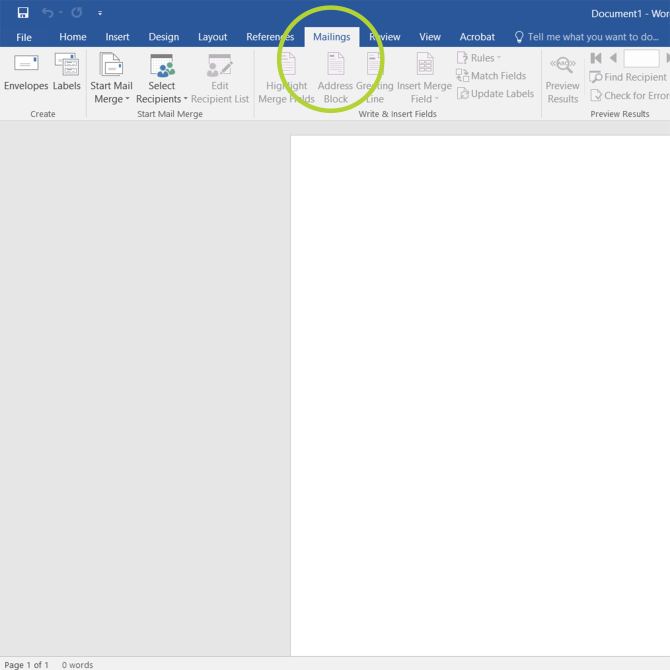The image size is (670, 670).
Task: Click the blank document page
Action: tap(480, 395)
